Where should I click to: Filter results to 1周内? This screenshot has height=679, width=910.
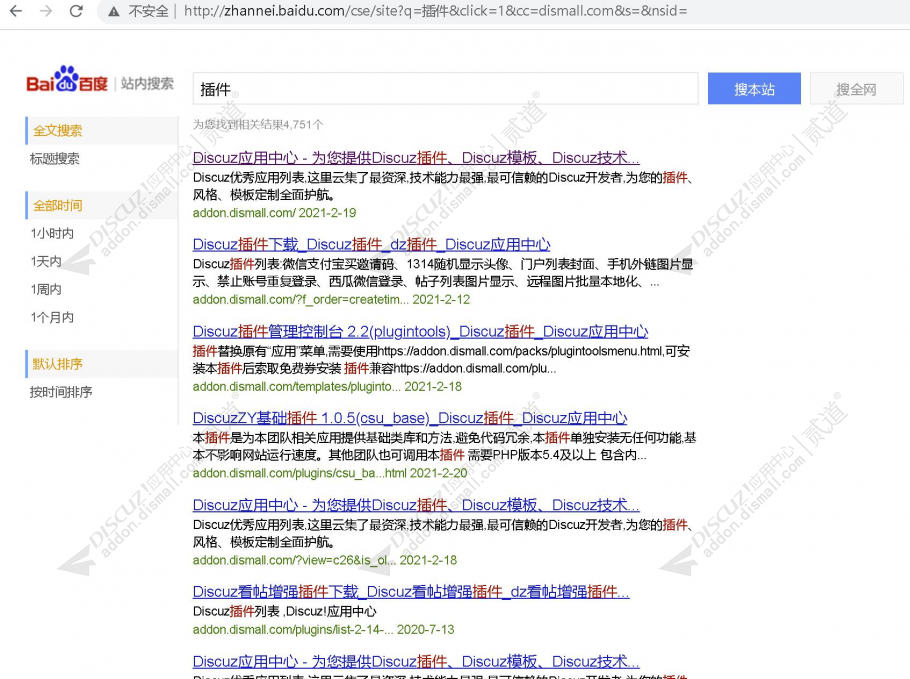click(x=46, y=289)
